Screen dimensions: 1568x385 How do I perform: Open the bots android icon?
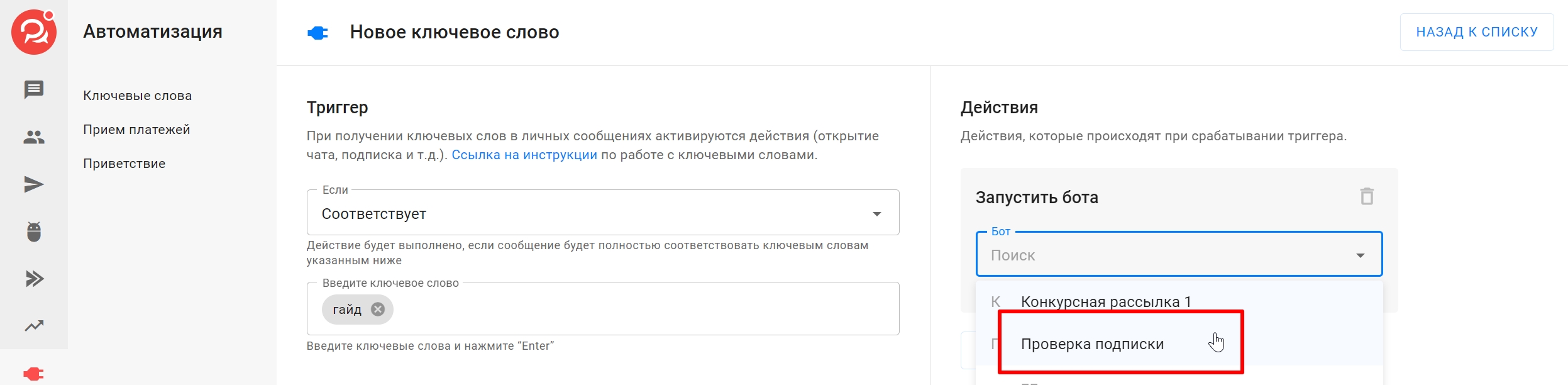34,232
